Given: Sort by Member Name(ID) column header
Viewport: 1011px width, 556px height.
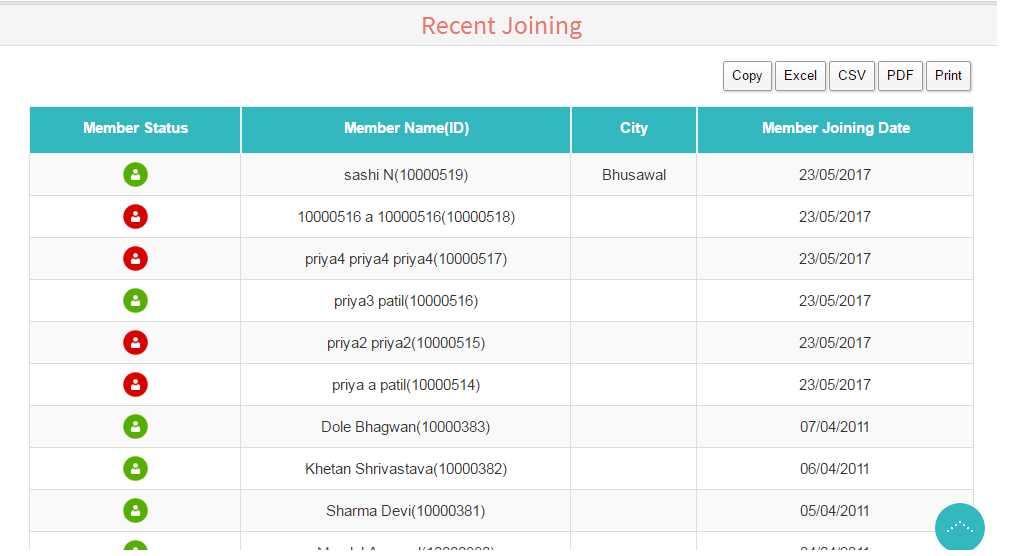Looking at the screenshot, I should click(406, 129).
